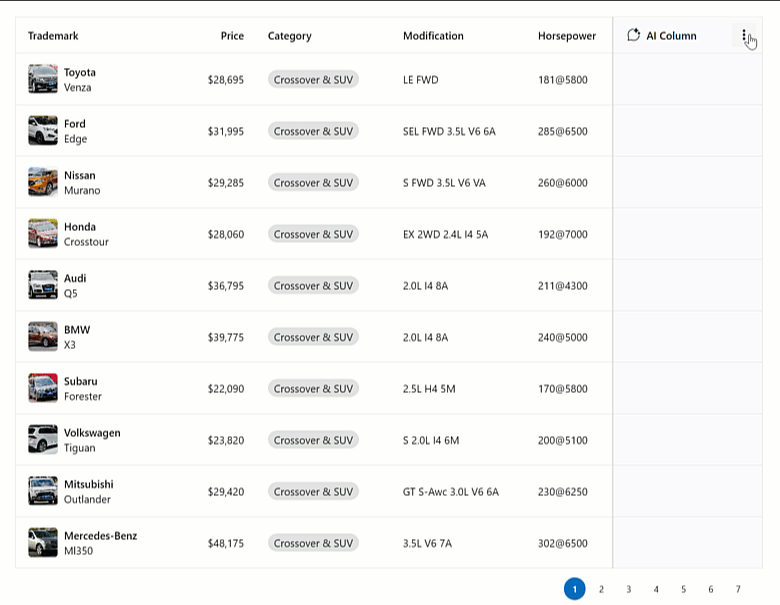Click the Crossover & SUV chip for Subaru
The width and height of the screenshot is (780, 605).
tap(313, 389)
